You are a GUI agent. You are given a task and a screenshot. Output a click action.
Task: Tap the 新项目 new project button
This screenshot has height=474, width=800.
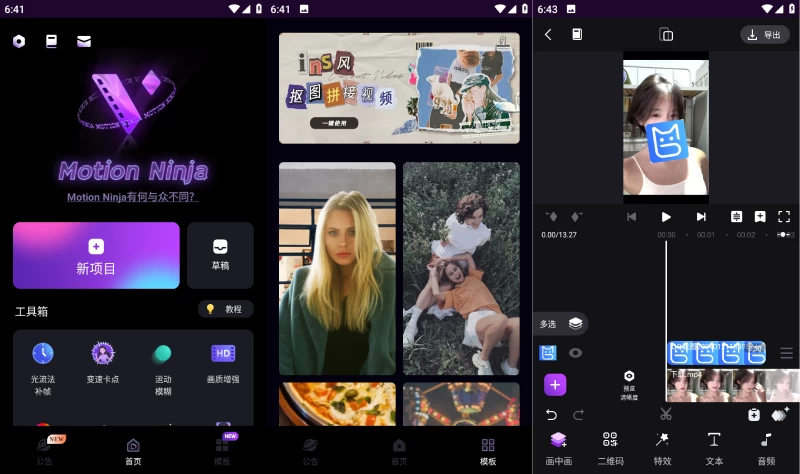point(96,256)
